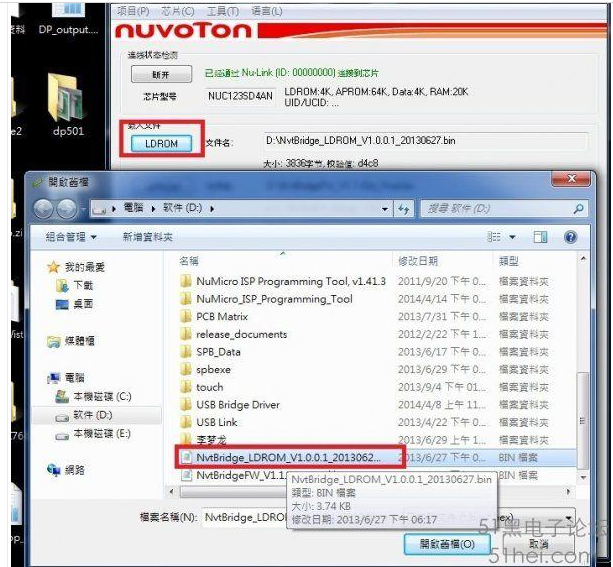This screenshot has width=613, height=567.
Task: Select NuMicro ISP Programming Tool, v1.41.3 folder
Action: [x=284, y=281]
